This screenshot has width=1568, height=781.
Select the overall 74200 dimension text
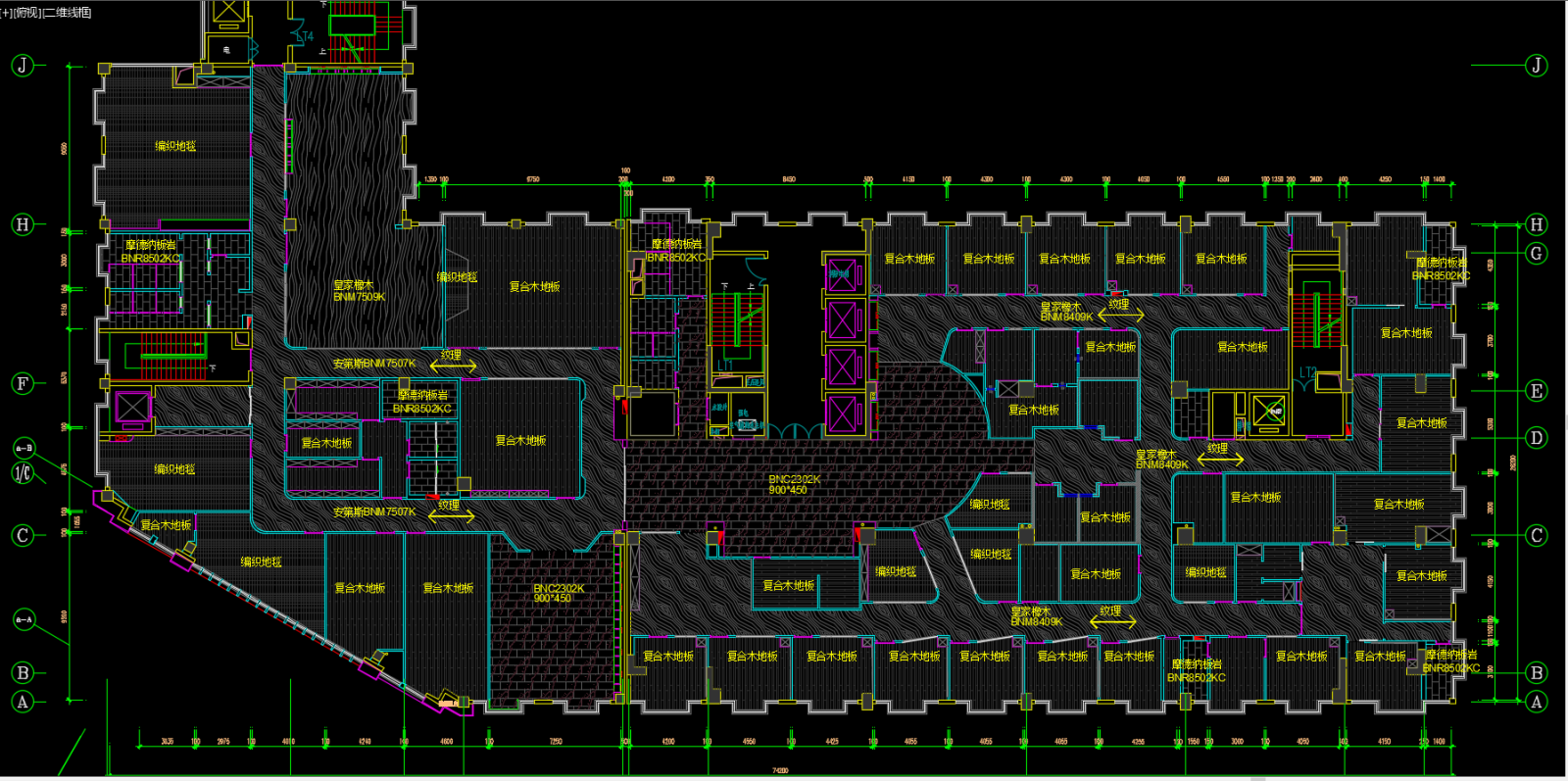click(x=780, y=770)
